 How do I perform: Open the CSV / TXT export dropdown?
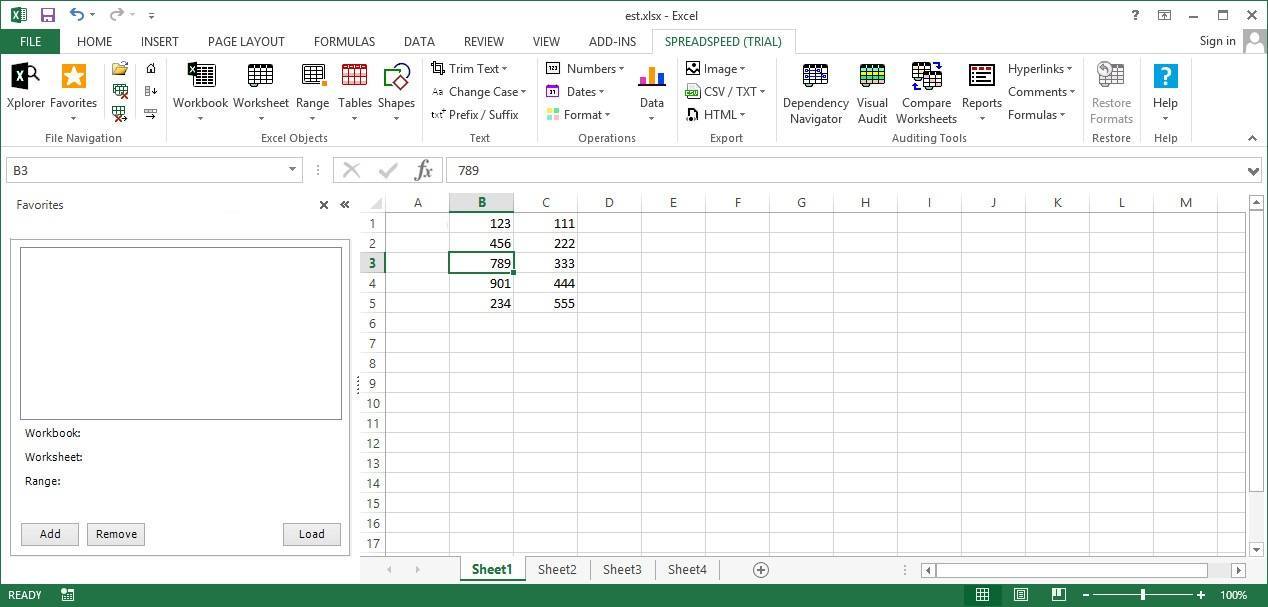click(728, 91)
